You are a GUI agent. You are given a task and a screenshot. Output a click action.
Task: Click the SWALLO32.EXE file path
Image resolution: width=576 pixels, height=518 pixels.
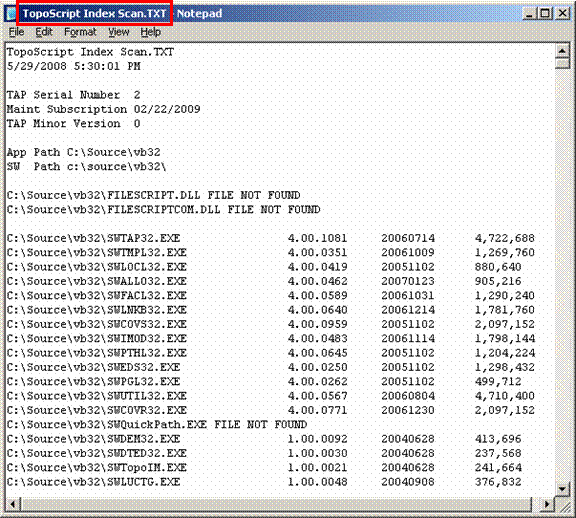pos(97,281)
